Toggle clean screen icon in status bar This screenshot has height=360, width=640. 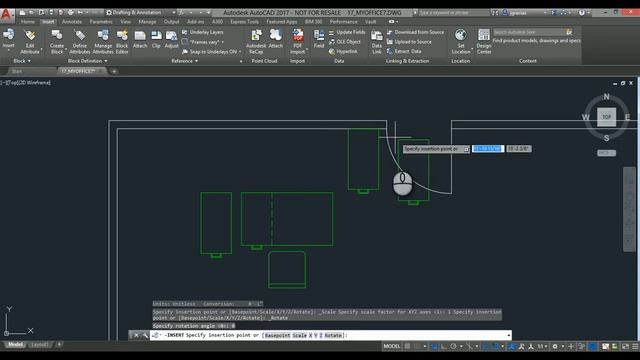pos(625,347)
